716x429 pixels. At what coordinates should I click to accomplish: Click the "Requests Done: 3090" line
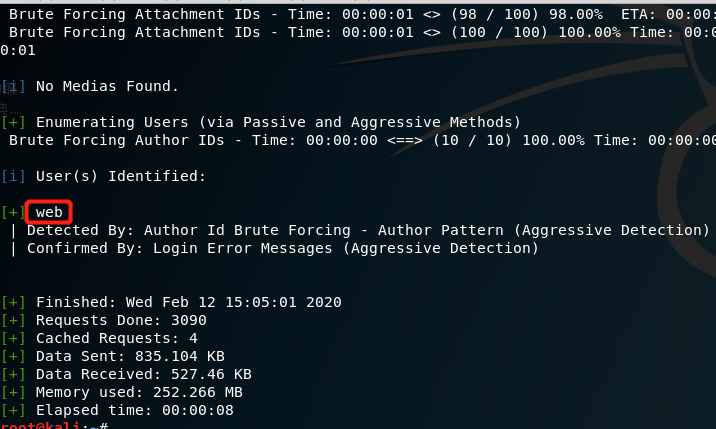point(120,320)
